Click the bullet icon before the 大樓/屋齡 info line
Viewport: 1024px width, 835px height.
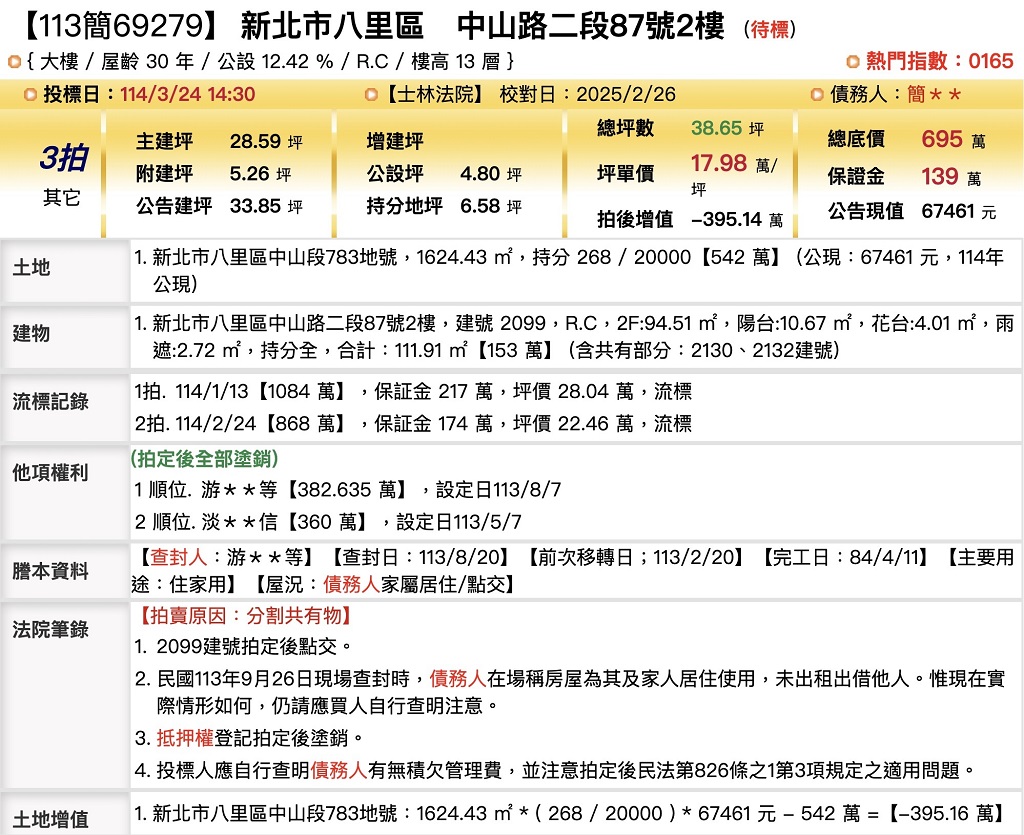[x=14, y=62]
